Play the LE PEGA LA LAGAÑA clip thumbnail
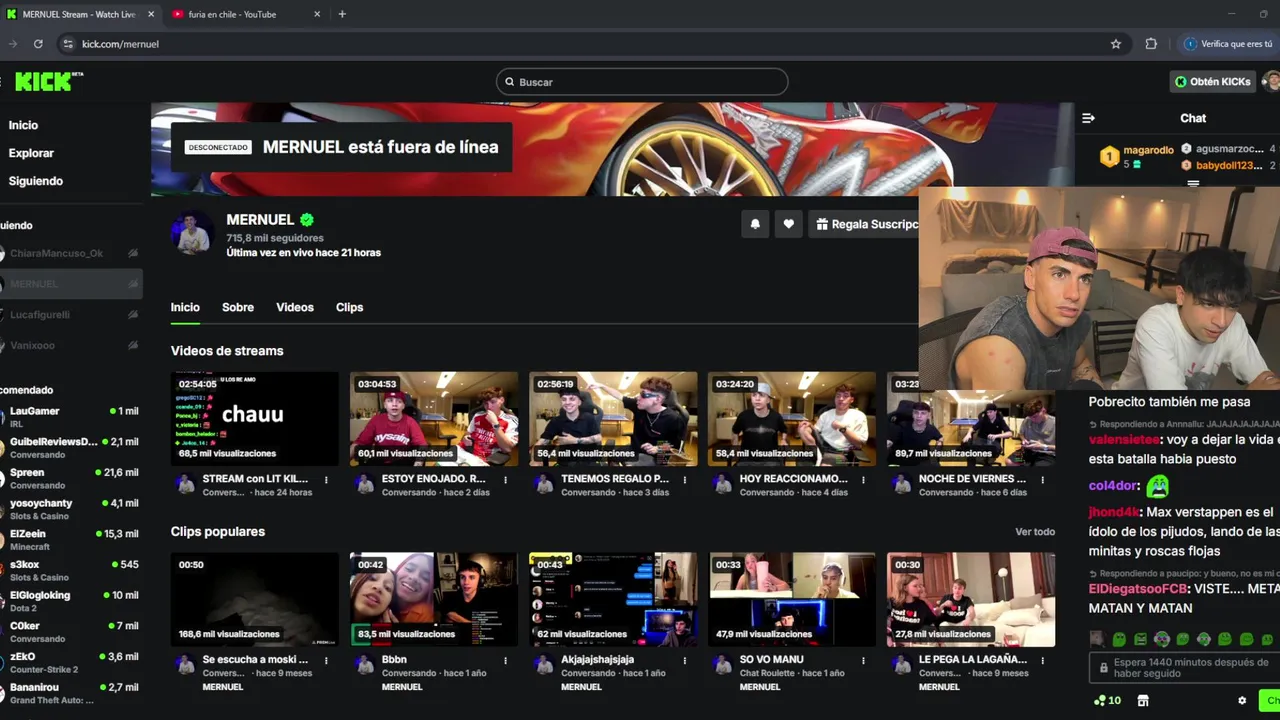 click(971, 599)
